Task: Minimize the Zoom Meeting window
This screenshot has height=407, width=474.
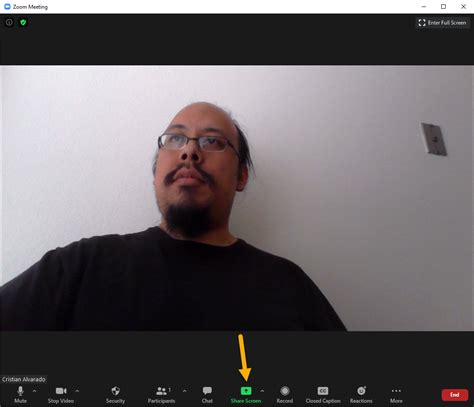Action: (424, 6)
